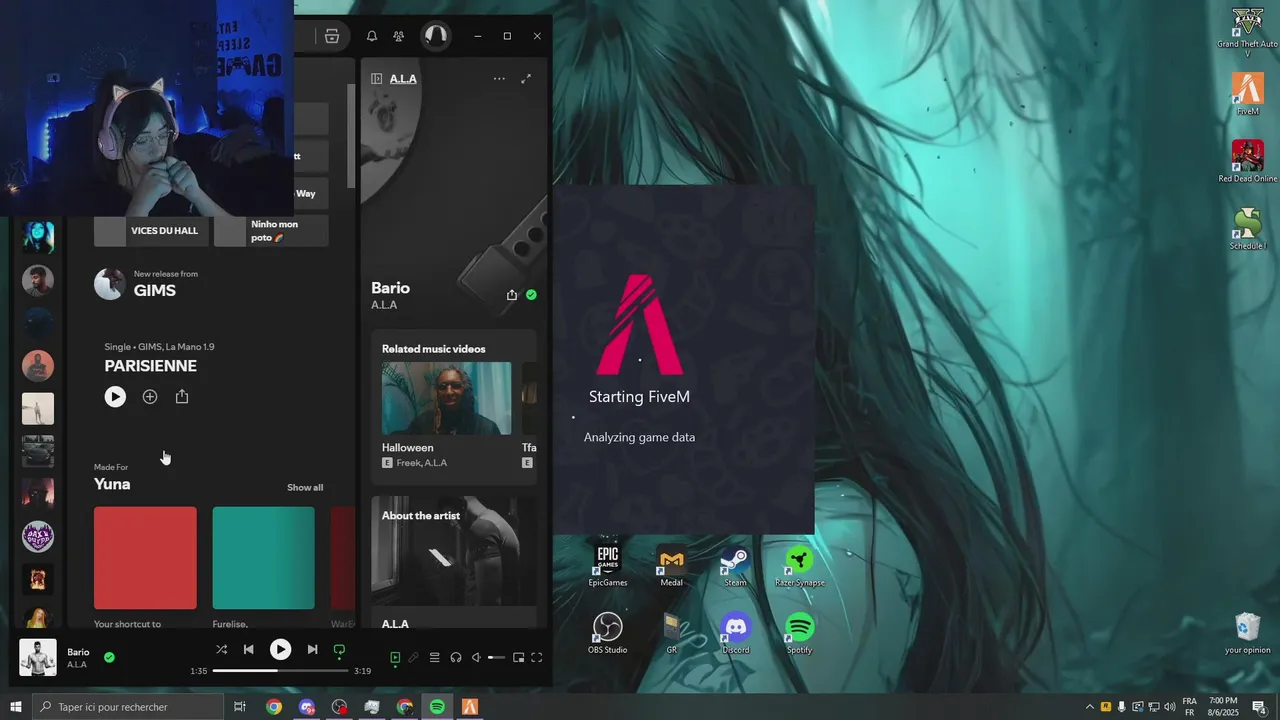The image size is (1280, 720).
Task: Click the icon left of the notifications bell
Action: 332,36
